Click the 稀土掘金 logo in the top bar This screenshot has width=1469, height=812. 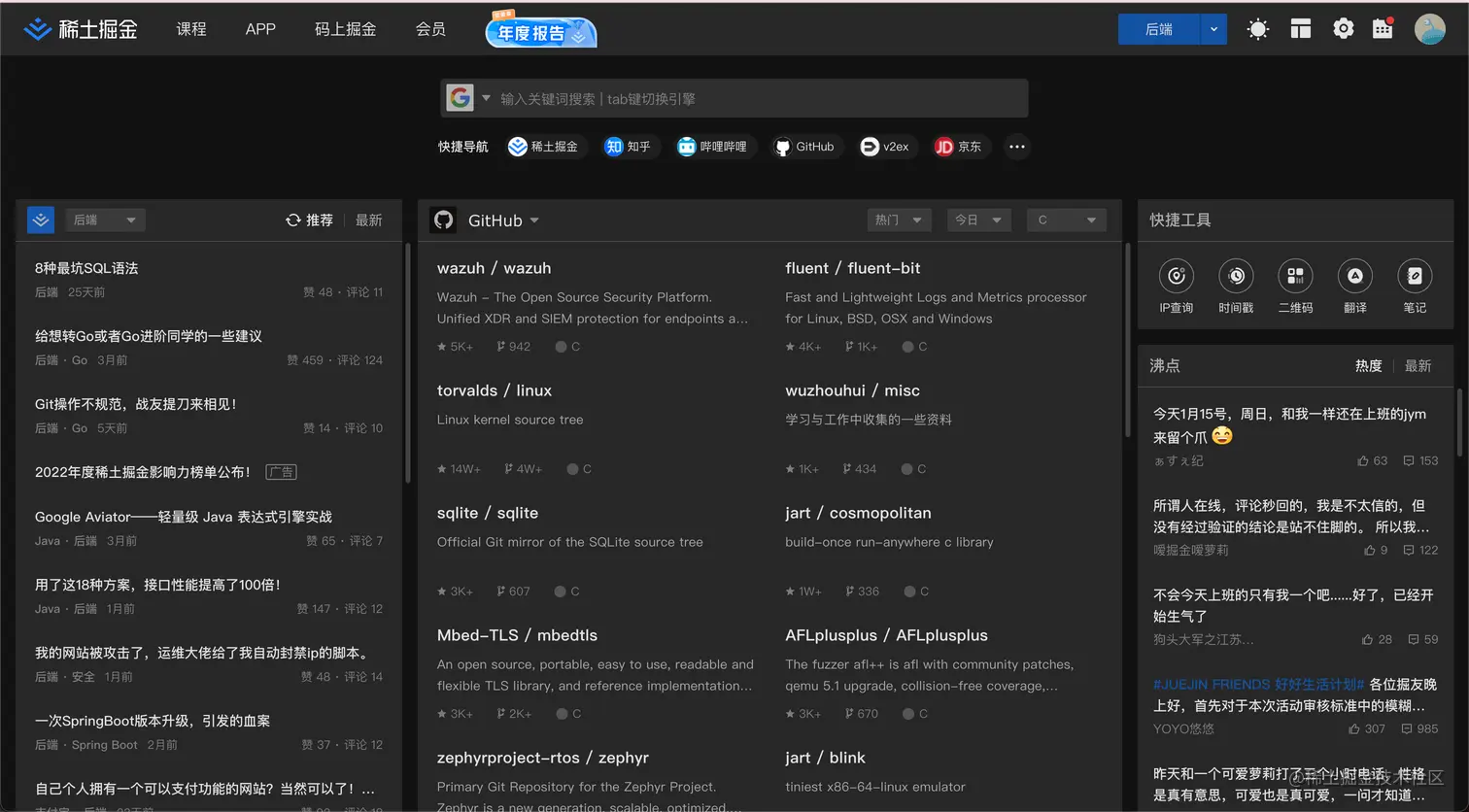click(x=81, y=29)
